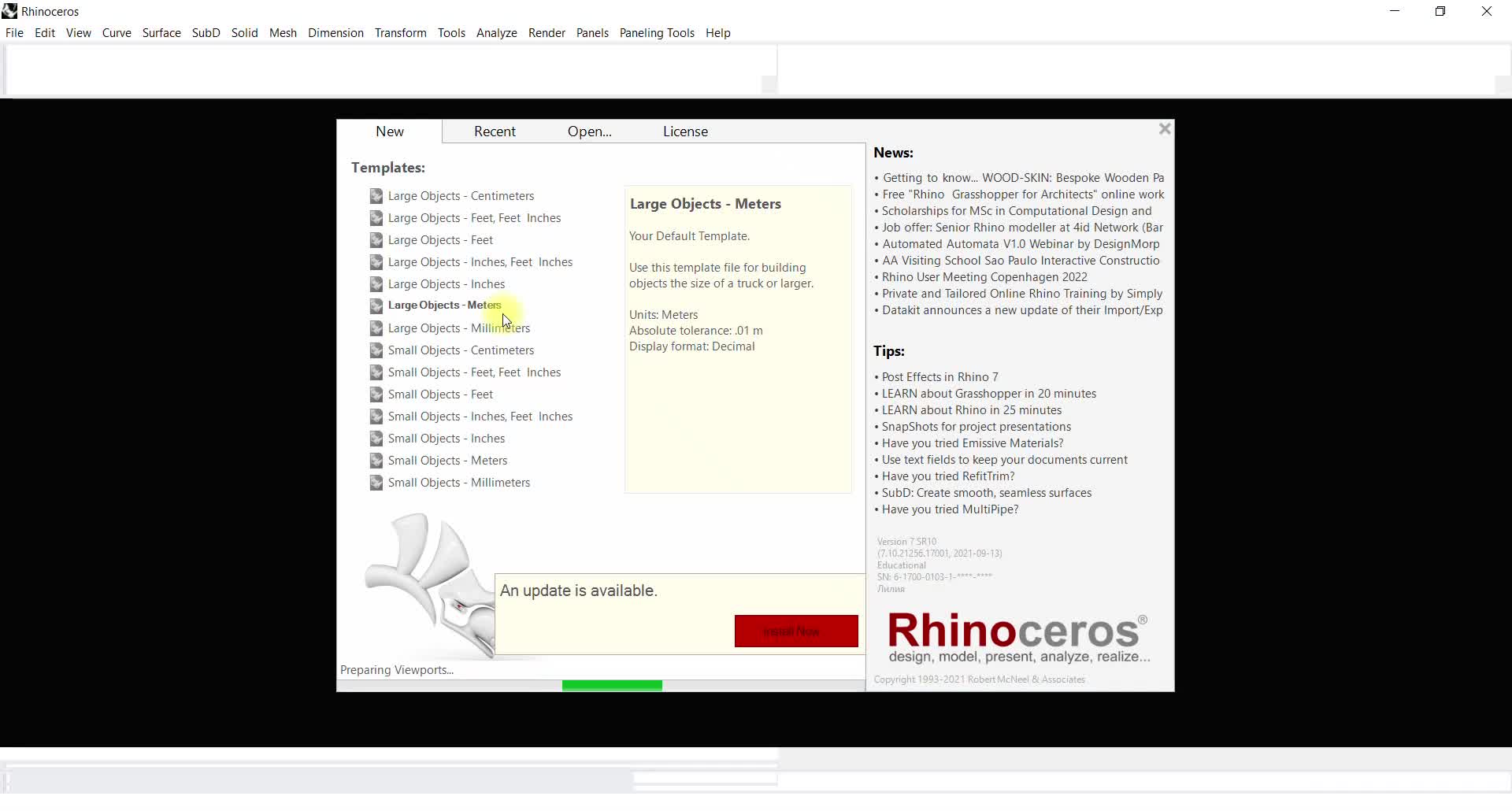Open the Transform menu
Viewport: 1512px width, 811px height.
tap(401, 33)
